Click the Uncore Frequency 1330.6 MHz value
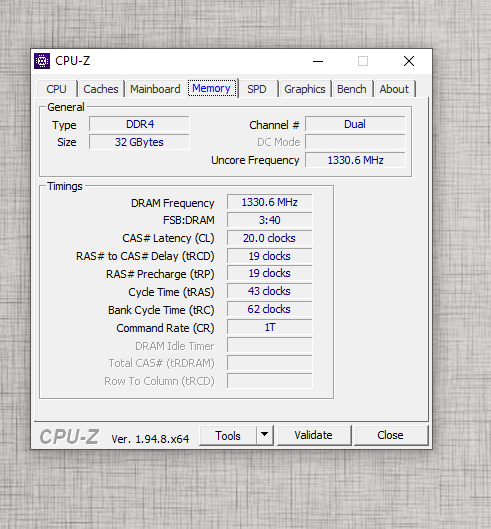 355,160
